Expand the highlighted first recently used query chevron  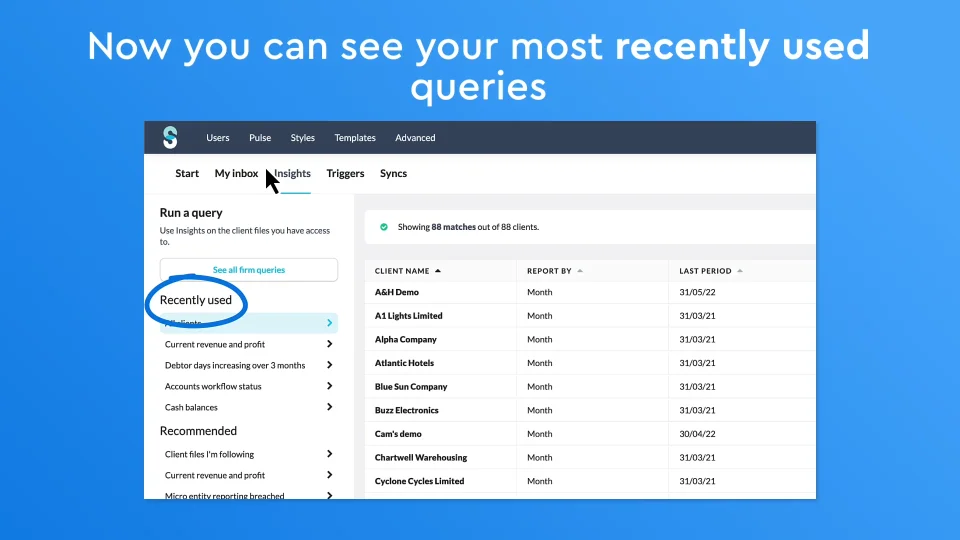tap(329, 323)
